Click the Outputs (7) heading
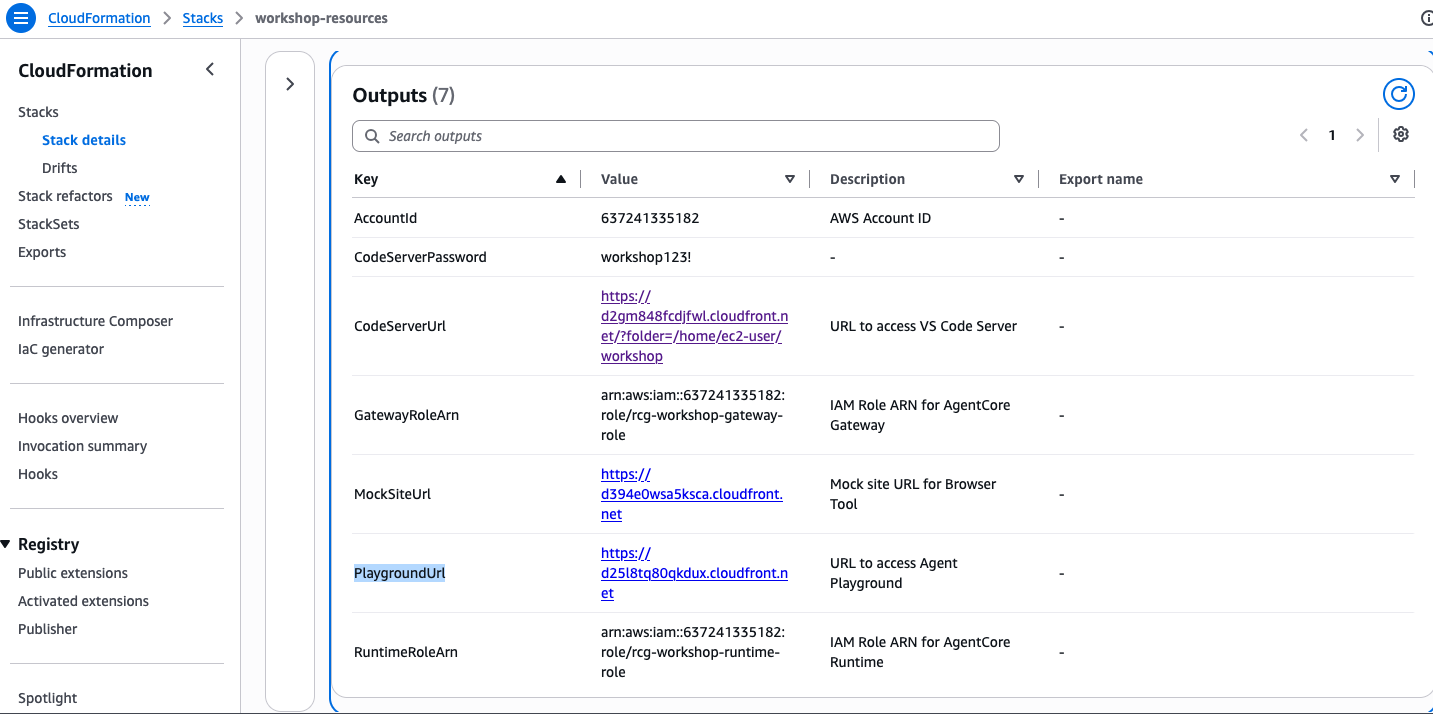Screen dimensions: 1433x714 [x=404, y=95]
